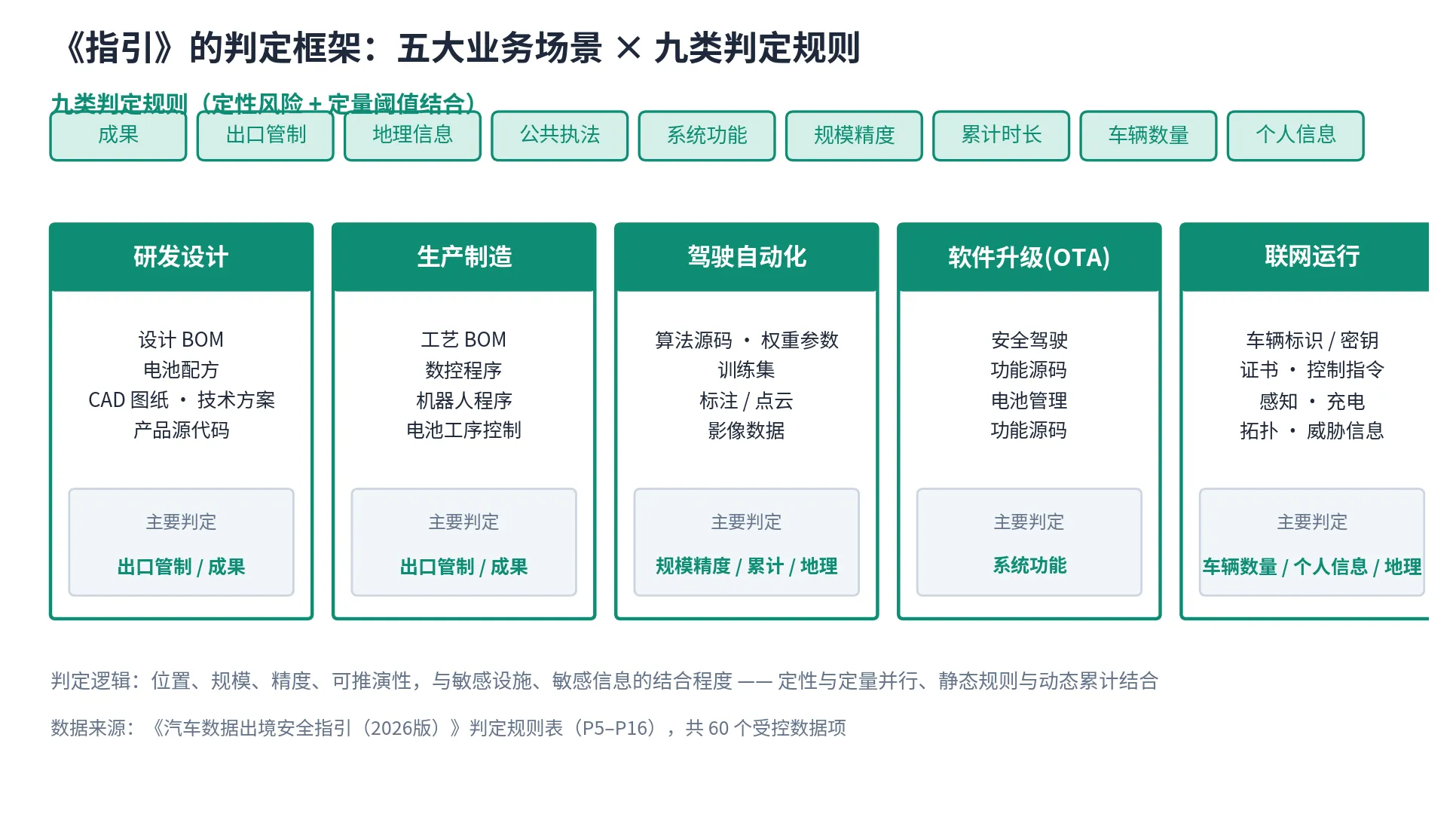The image size is (1456, 820).
Task: Click 电池配方 text line
Action: click(182, 371)
